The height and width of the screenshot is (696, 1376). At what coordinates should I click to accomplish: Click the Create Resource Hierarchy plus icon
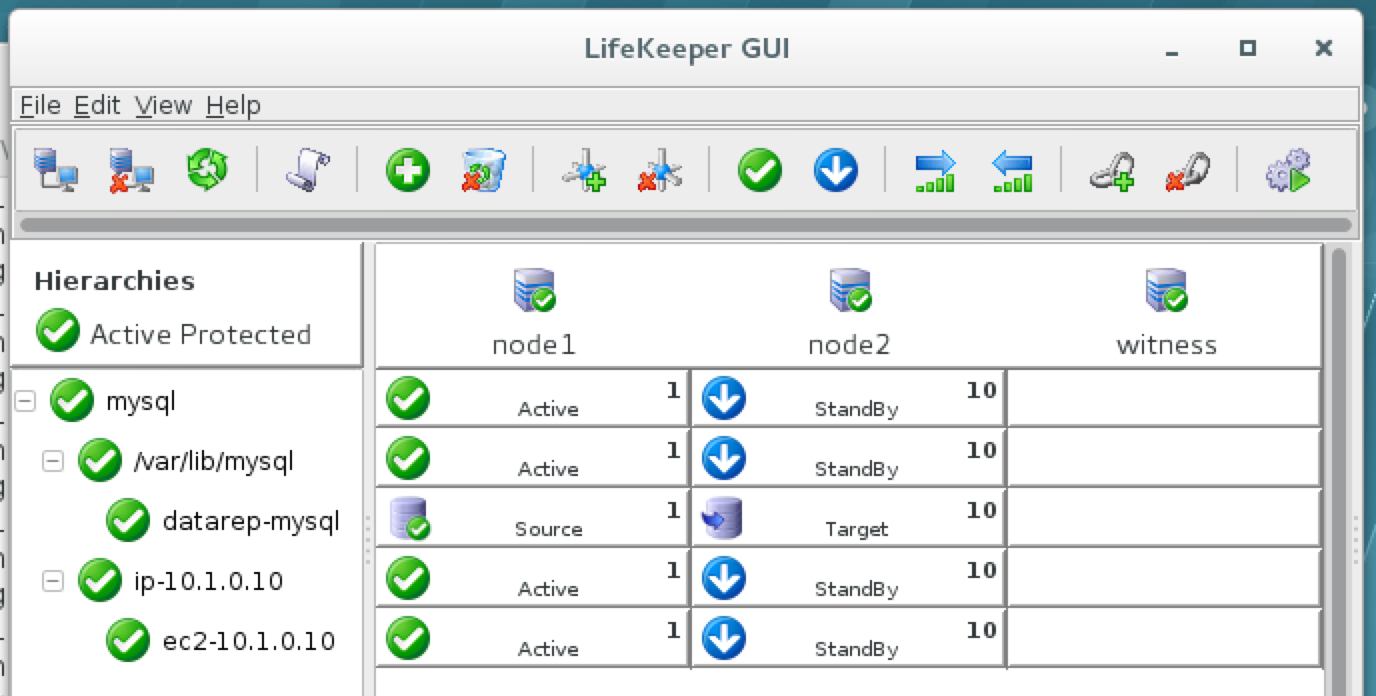pos(408,170)
